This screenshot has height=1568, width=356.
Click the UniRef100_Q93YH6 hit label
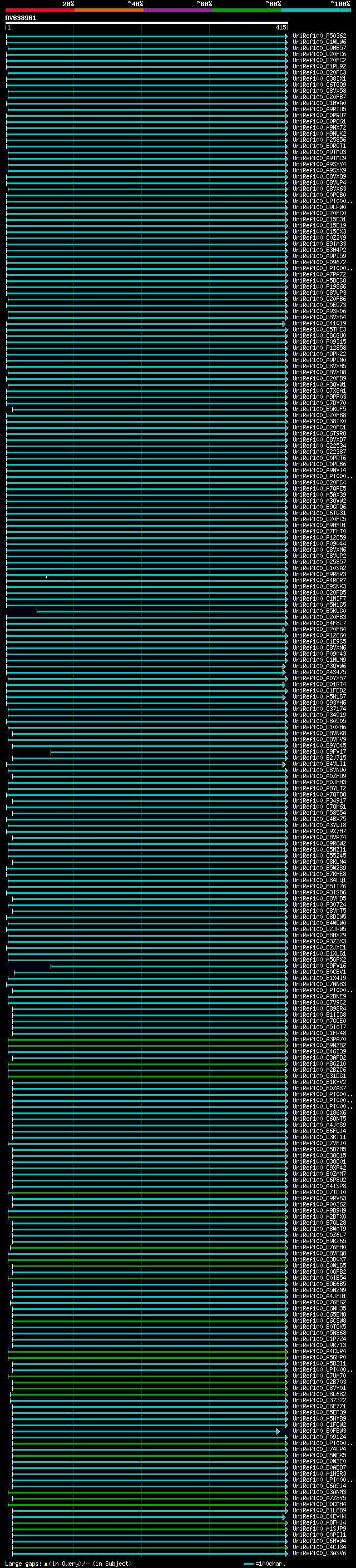click(x=319, y=703)
